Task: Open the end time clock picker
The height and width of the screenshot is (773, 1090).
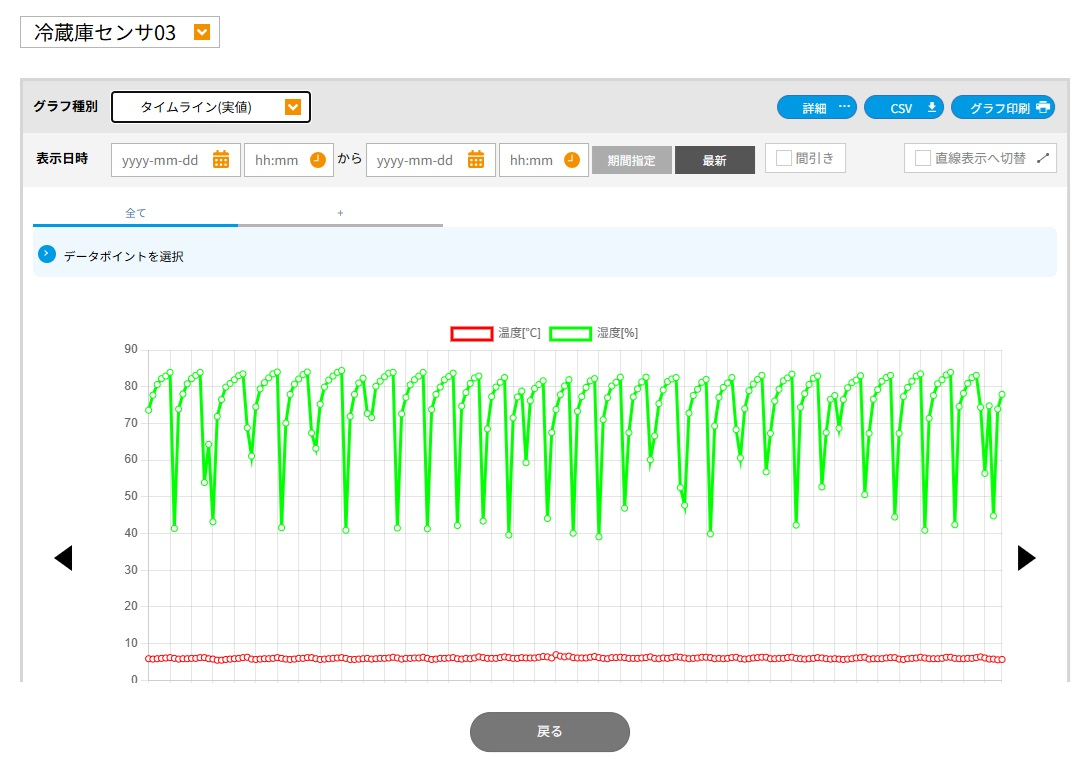Action: coord(572,160)
